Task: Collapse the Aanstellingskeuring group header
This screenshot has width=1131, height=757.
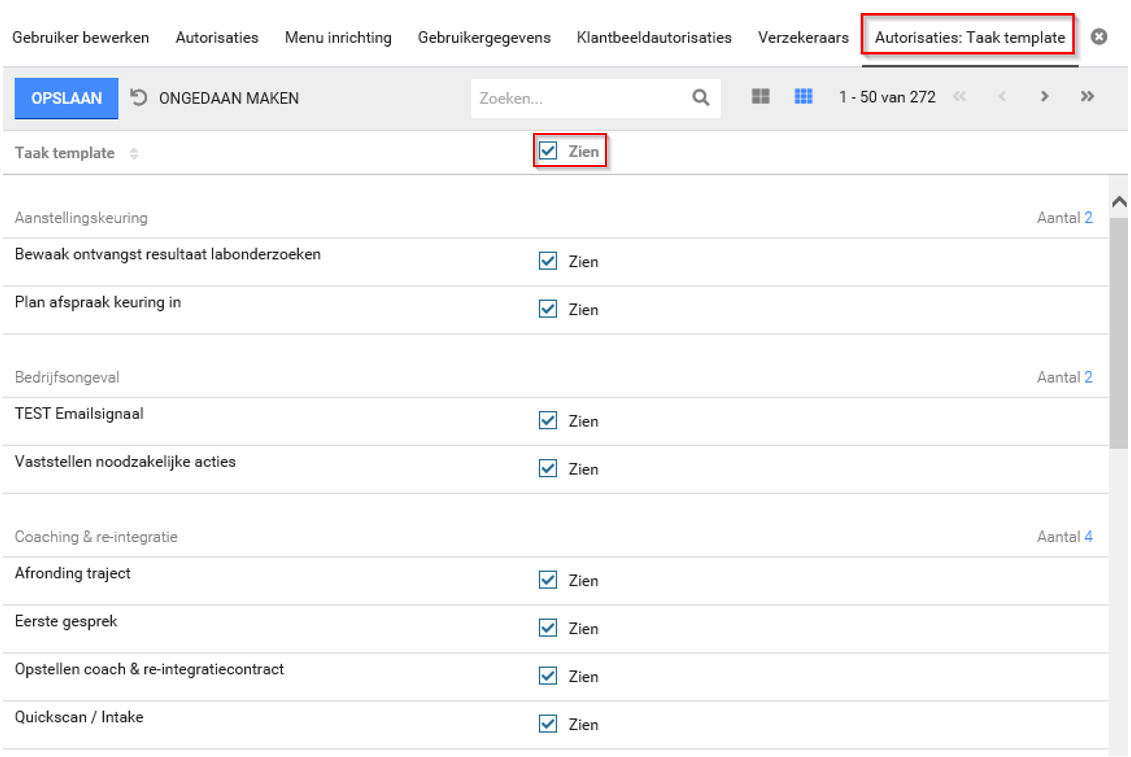Action: (82, 217)
